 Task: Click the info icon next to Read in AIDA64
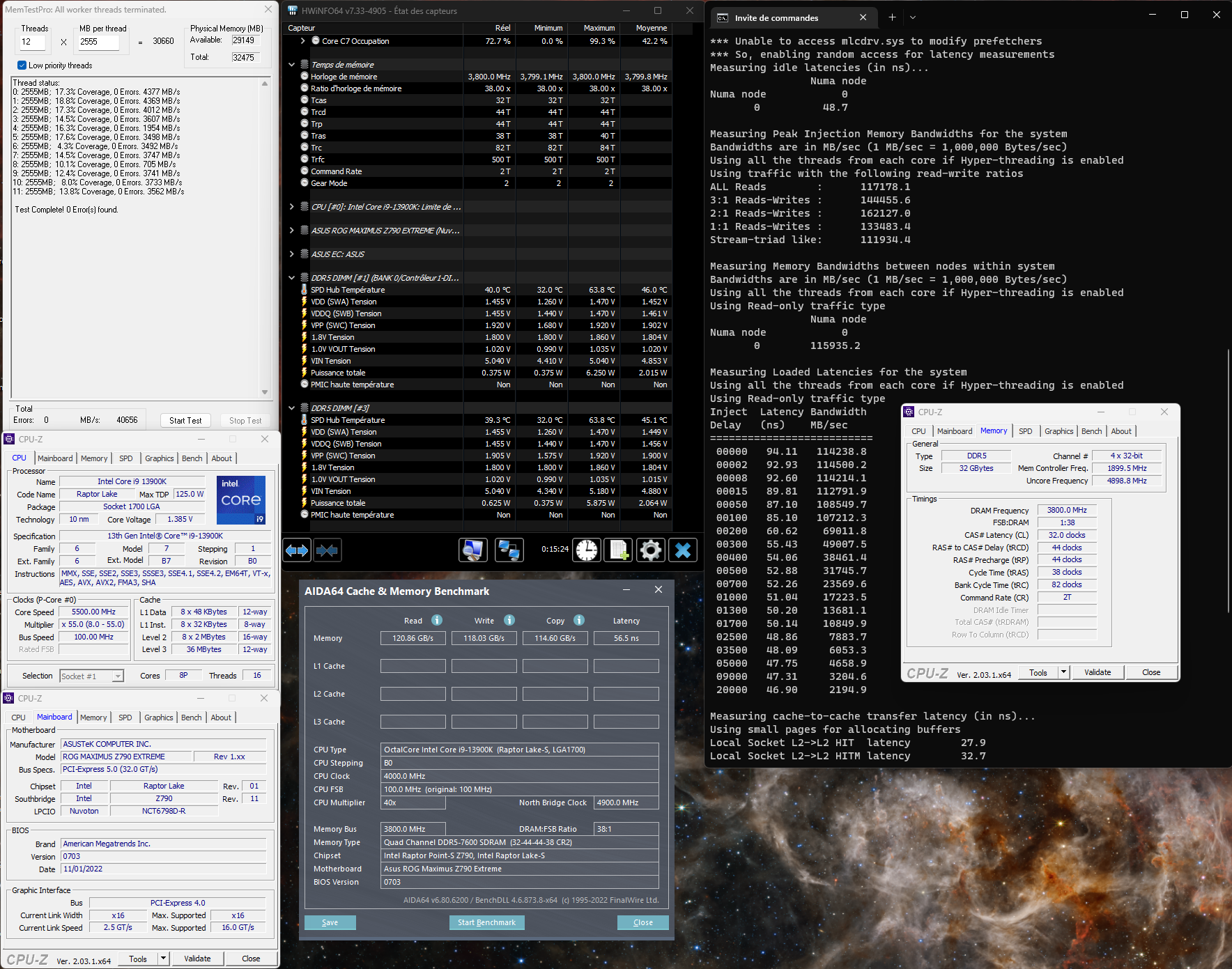[x=437, y=620]
